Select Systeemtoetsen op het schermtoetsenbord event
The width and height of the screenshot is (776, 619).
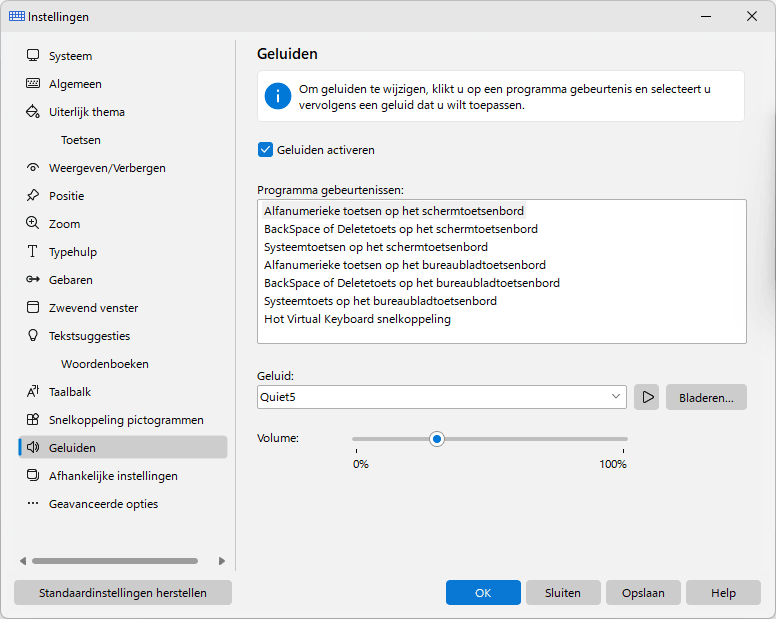pyautogui.click(x=376, y=247)
